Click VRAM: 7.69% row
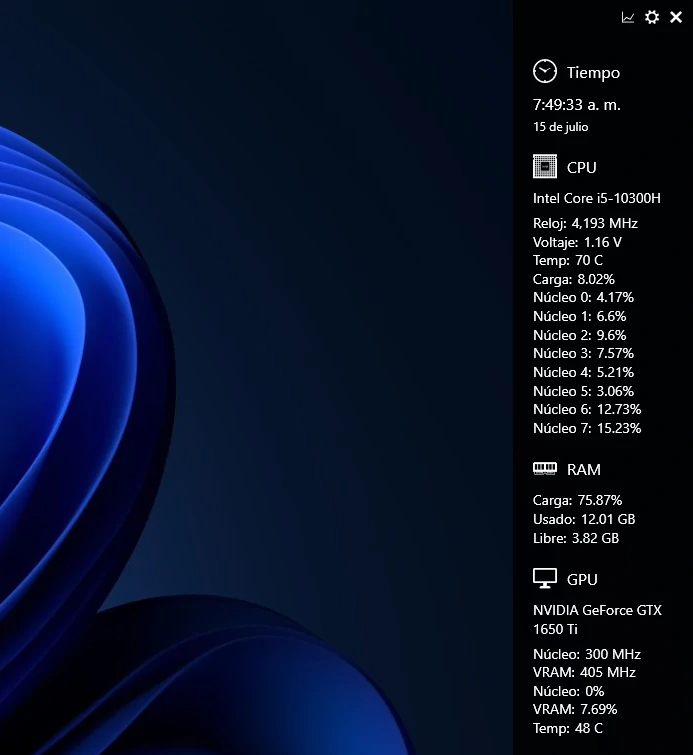The image size is (693, 755). [x=575, y=709]
